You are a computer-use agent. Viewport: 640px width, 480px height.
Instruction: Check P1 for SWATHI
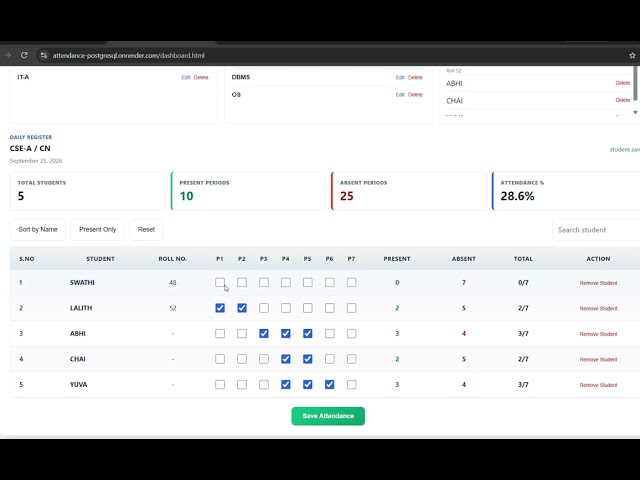click(x=220, y=282)
